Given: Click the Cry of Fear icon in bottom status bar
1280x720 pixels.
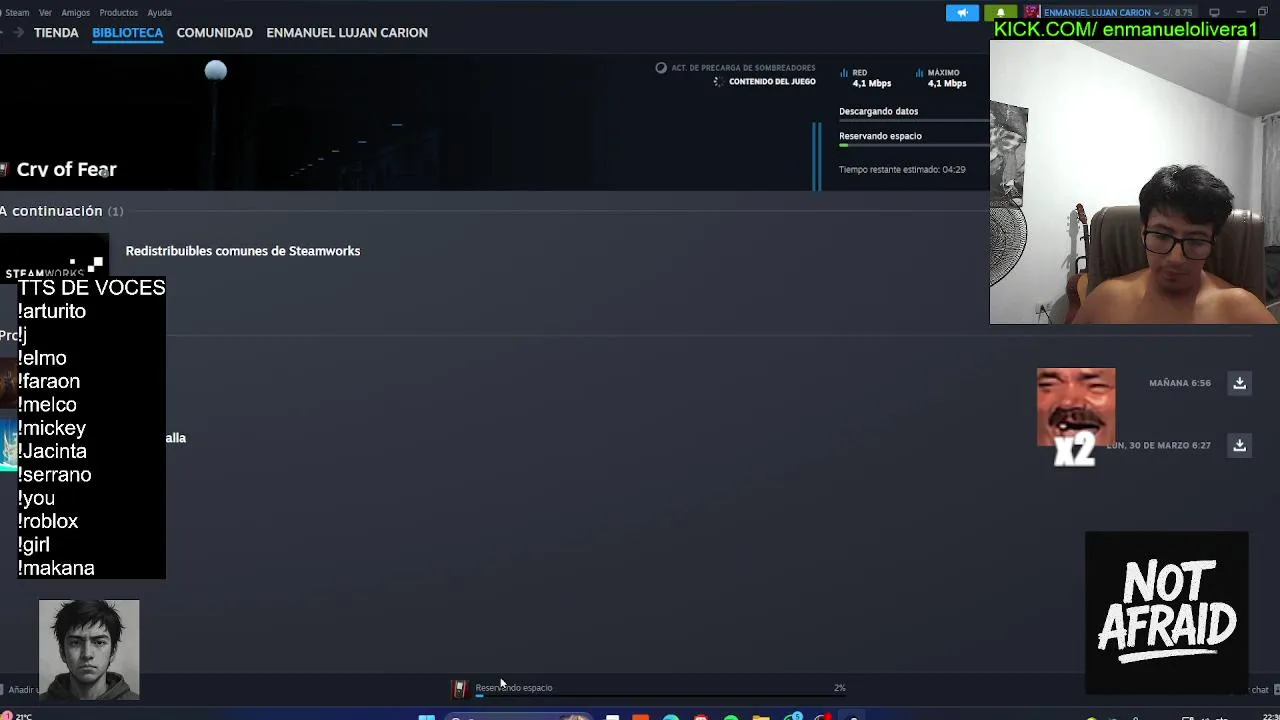Looking at the screenshot, I should 459,688.
